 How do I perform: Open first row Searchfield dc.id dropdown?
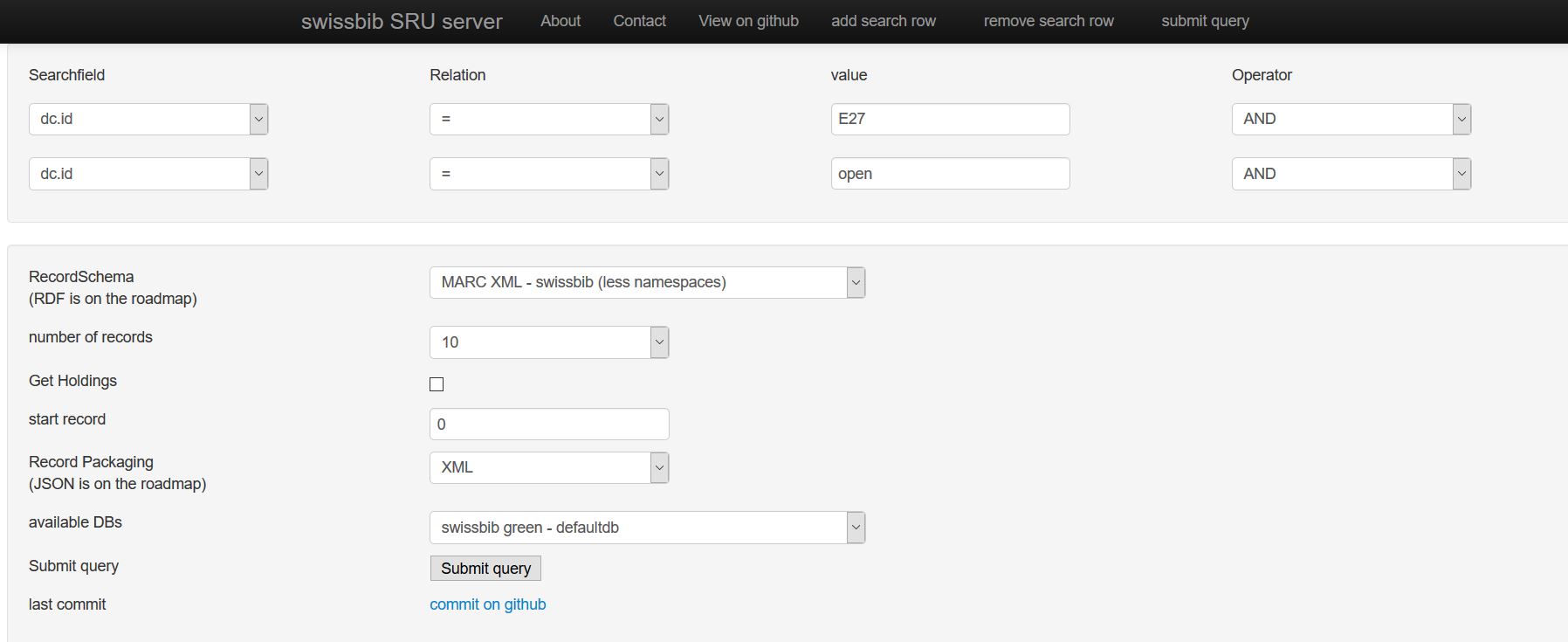point(148,119)
